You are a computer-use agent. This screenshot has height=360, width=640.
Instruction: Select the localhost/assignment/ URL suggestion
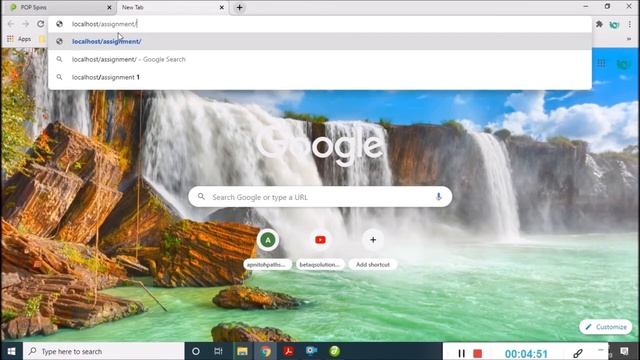(x=320, y=41)
